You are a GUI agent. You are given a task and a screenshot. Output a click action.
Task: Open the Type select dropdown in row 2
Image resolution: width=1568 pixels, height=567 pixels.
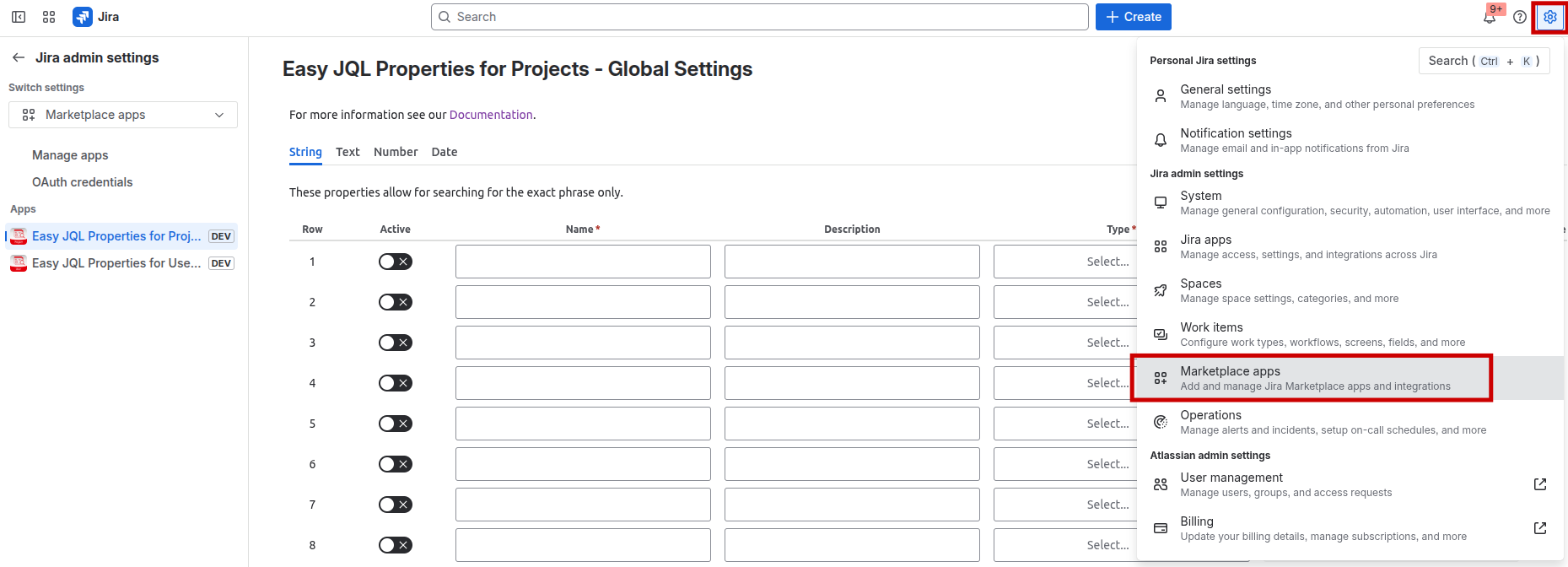coord(1064,302)
